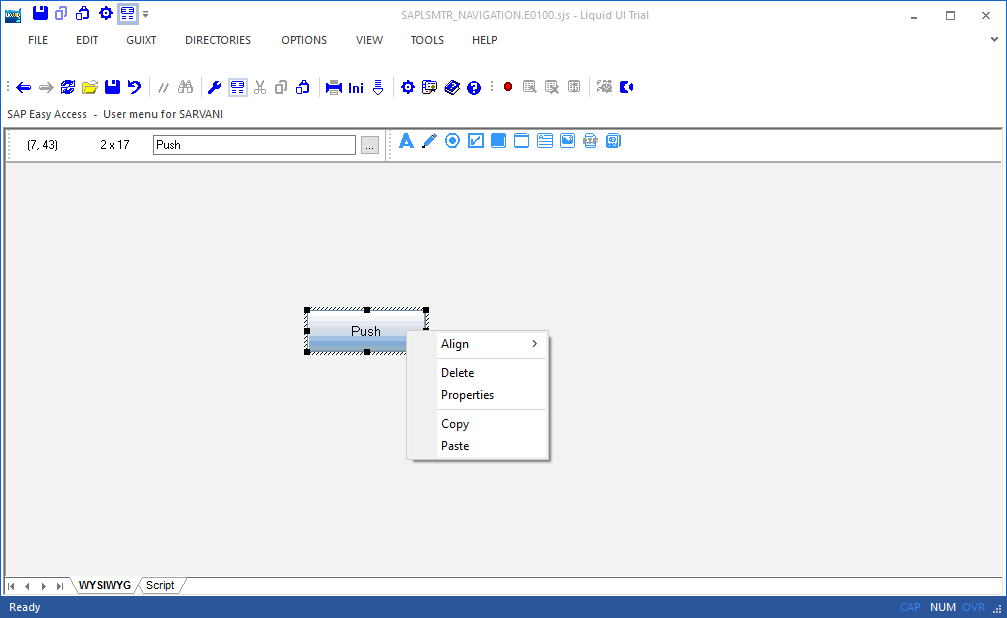This screenshot has width=1007, height=618.
Task: Expand the ribbon chevron at top right
Action: (993, 40)
